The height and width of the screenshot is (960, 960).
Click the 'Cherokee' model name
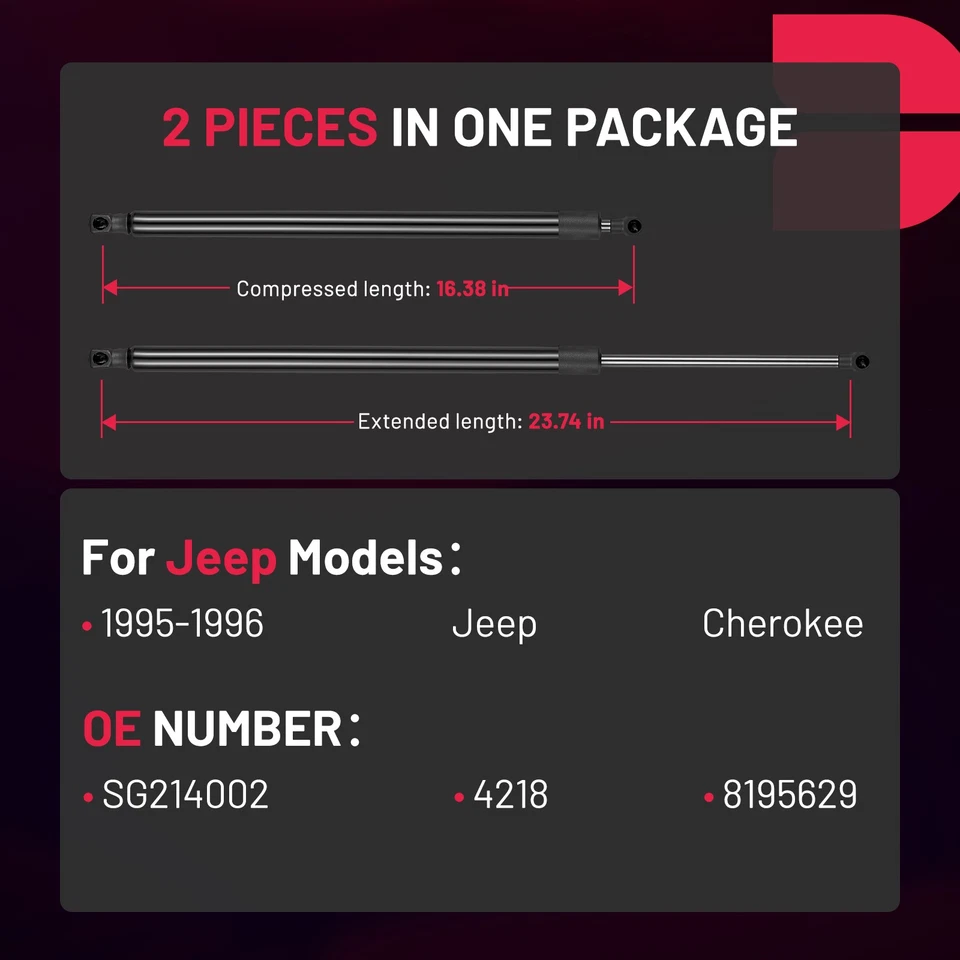[782, 623]
